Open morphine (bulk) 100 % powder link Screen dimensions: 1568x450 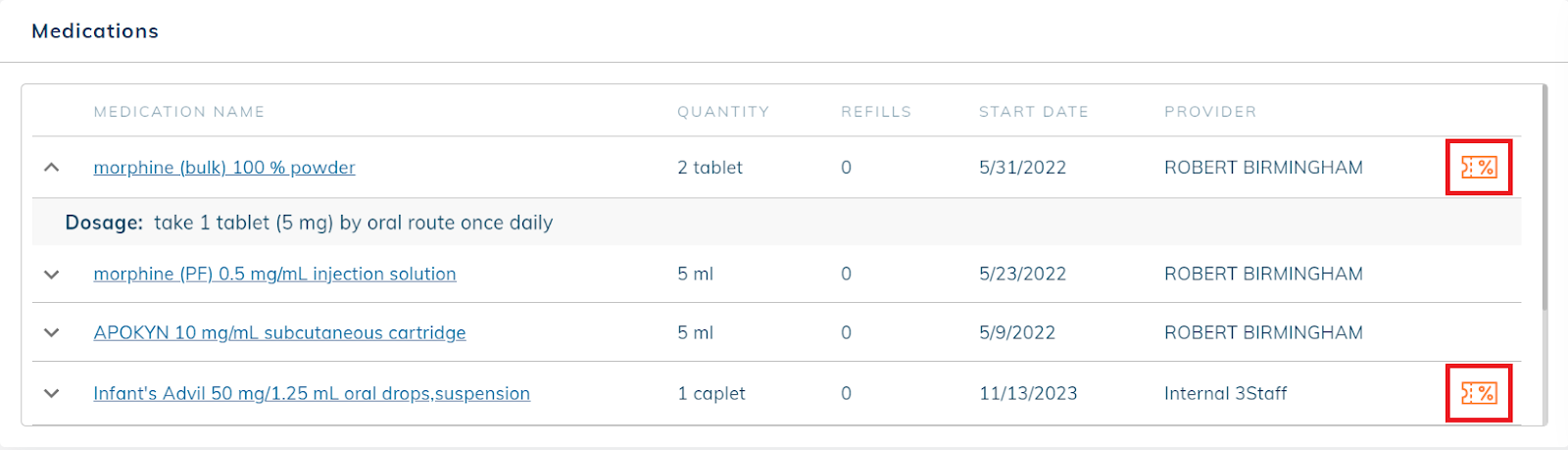[x=224, y=168]
